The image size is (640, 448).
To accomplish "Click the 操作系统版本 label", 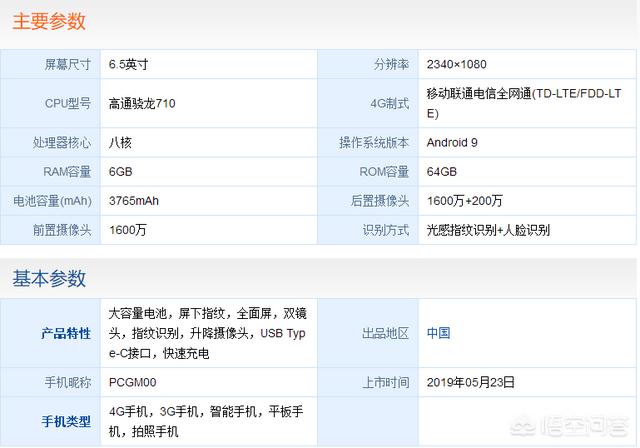I will point(374,143).
